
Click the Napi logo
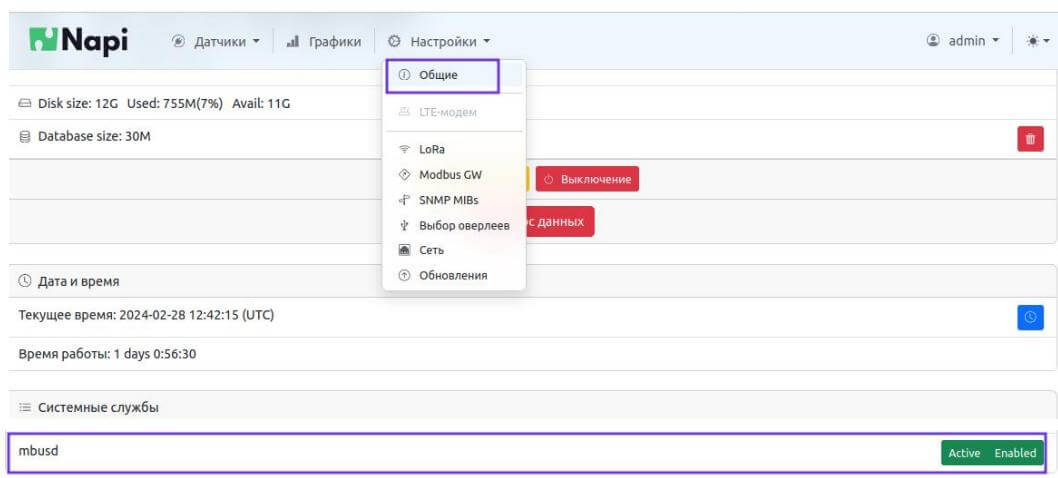click(78, 41)
